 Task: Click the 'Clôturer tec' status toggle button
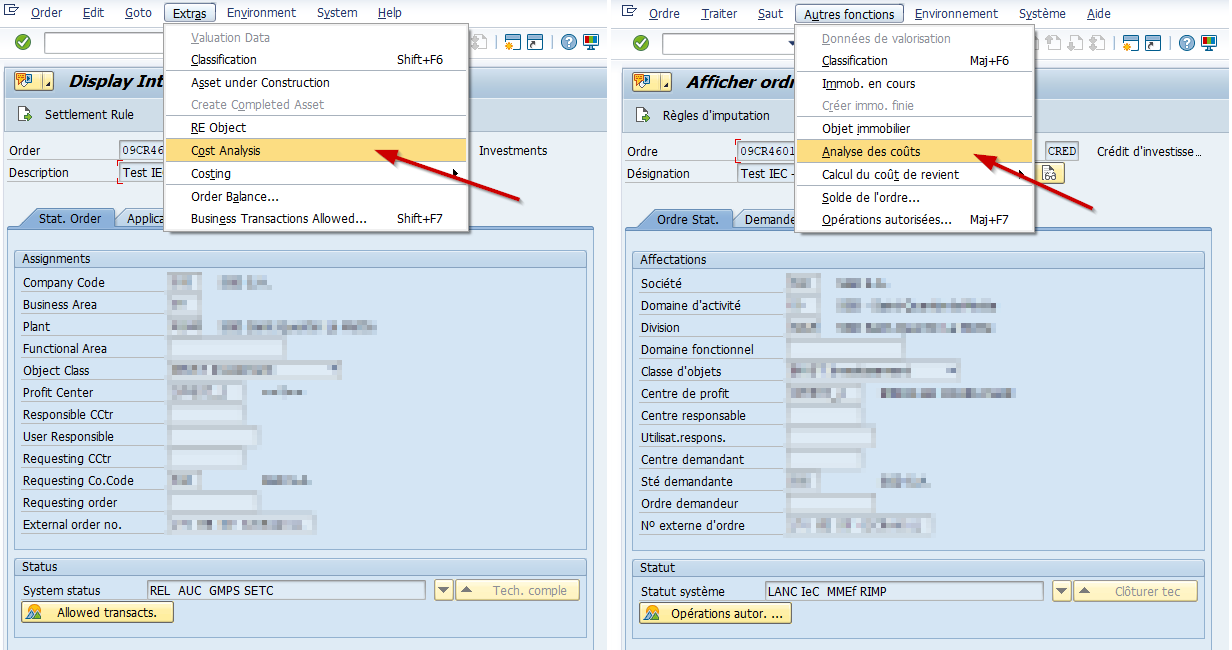(1136, 590)
